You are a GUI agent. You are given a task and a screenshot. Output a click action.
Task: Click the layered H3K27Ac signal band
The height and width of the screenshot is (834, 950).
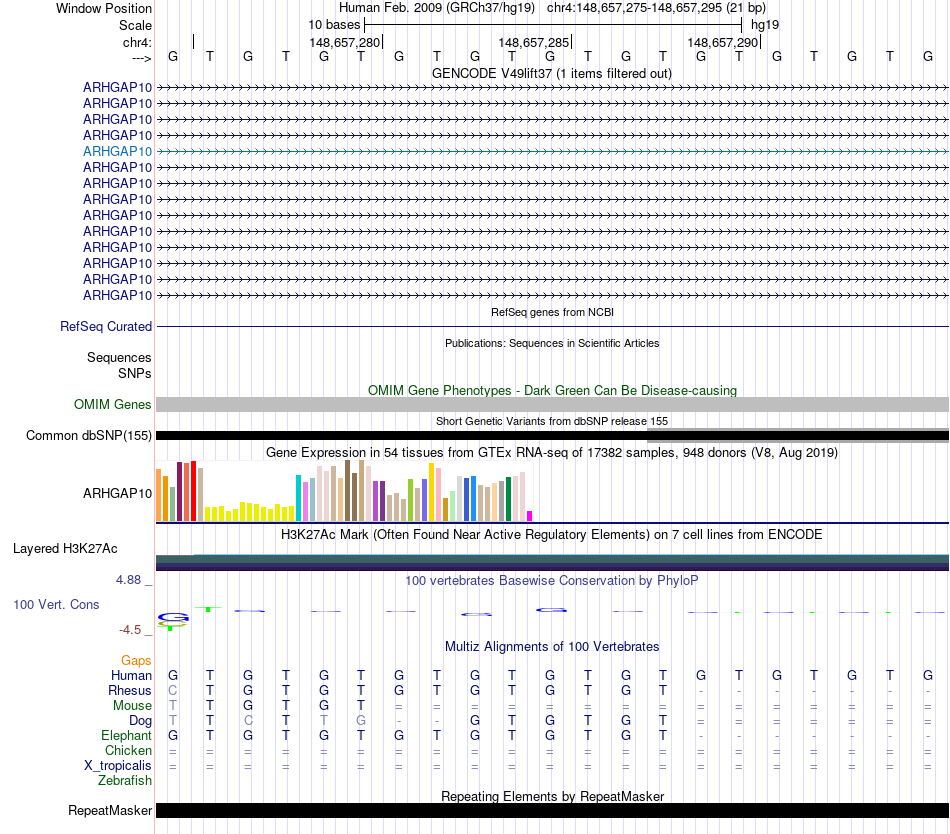[x=552, y=563]
